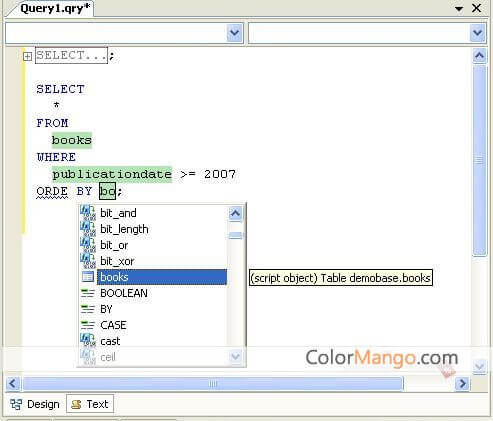The height and width of the screenshot is (421, 493).
Task: Click the function icon beside bit_and
Action: click(88, 212)
